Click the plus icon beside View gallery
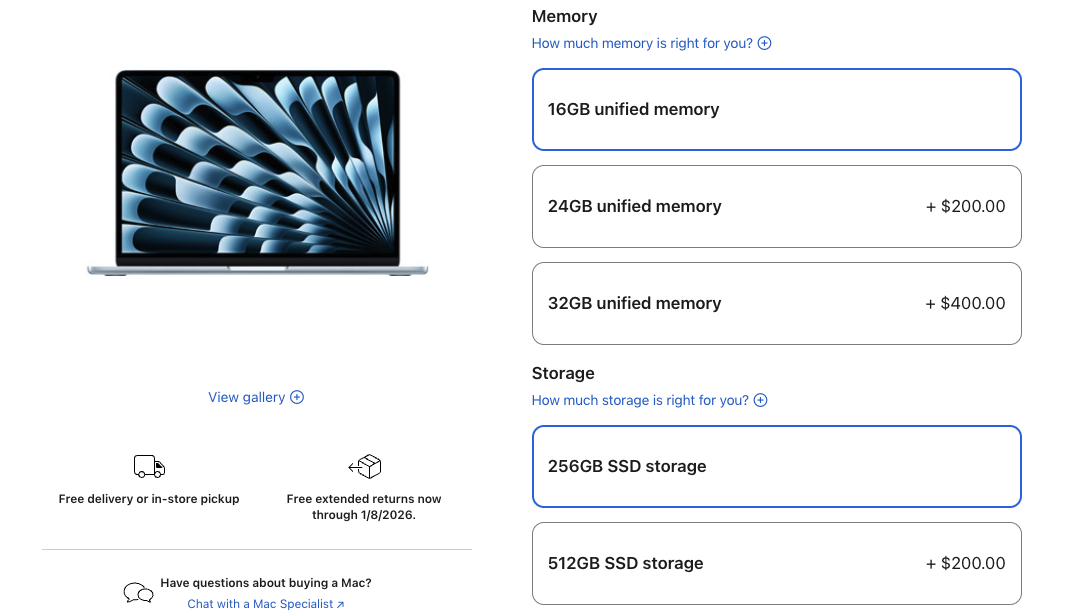1089x611 pixels. pos(296,397)
